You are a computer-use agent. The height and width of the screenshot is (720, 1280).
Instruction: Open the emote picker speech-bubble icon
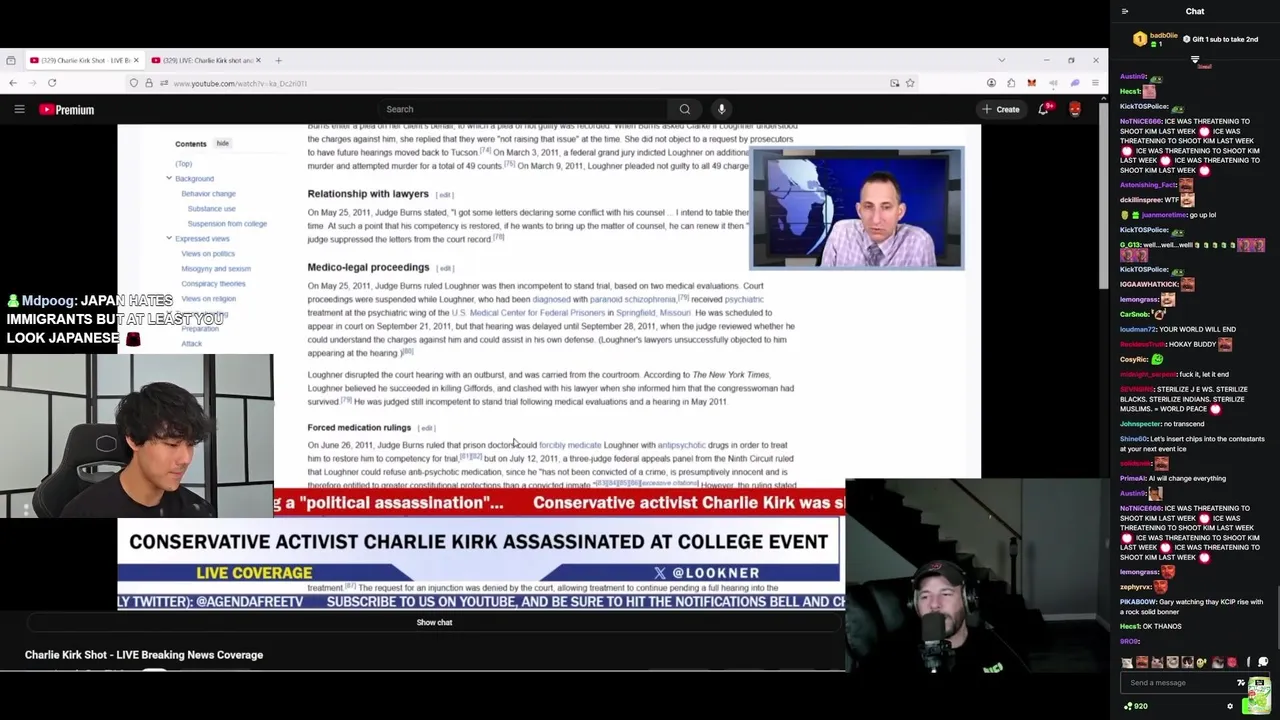pyautogui.click(x=1263, y=662)
